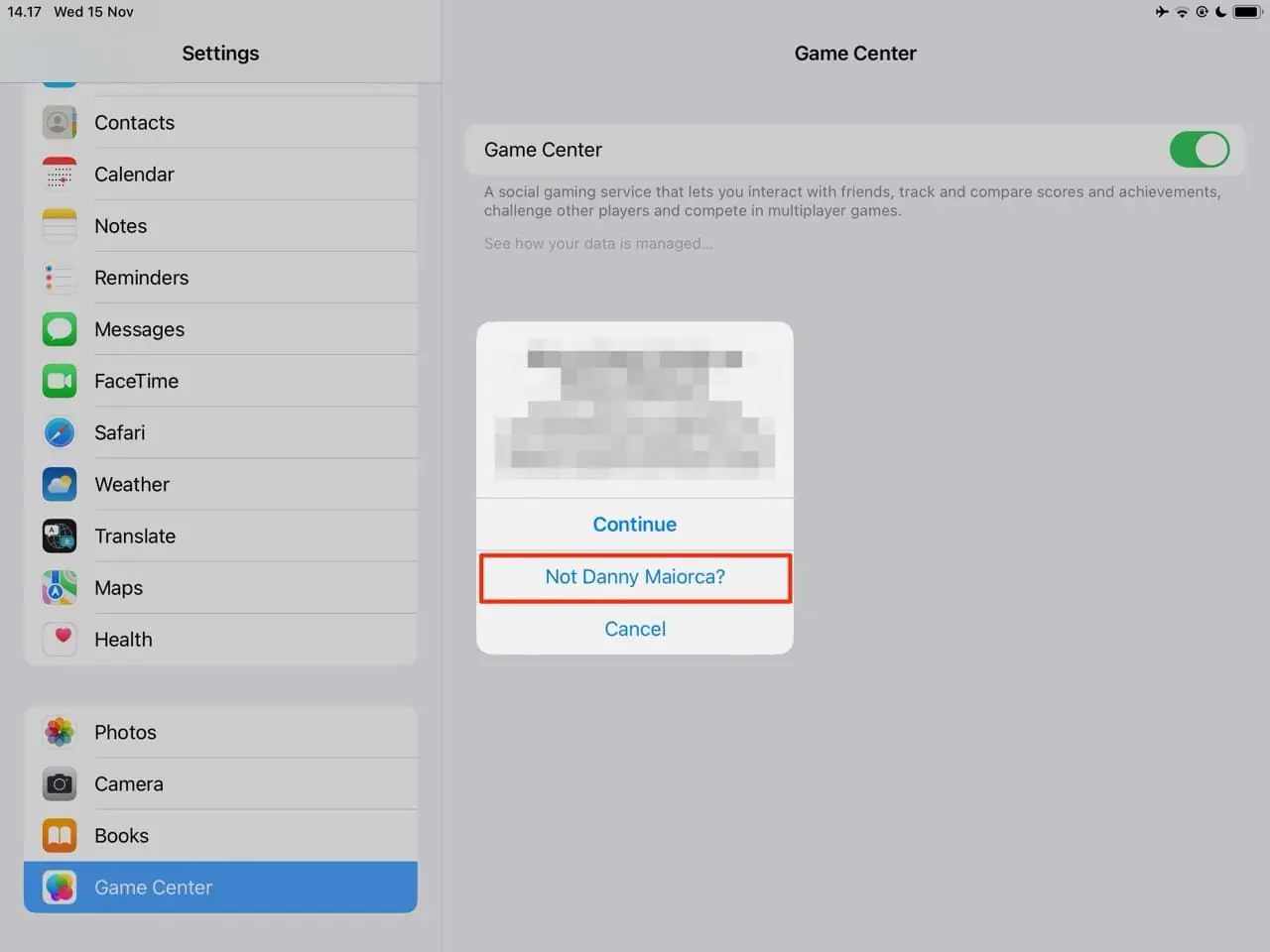Select the Photos settings row
Viewport: 1270px width, 952px height.
point(125,732)
